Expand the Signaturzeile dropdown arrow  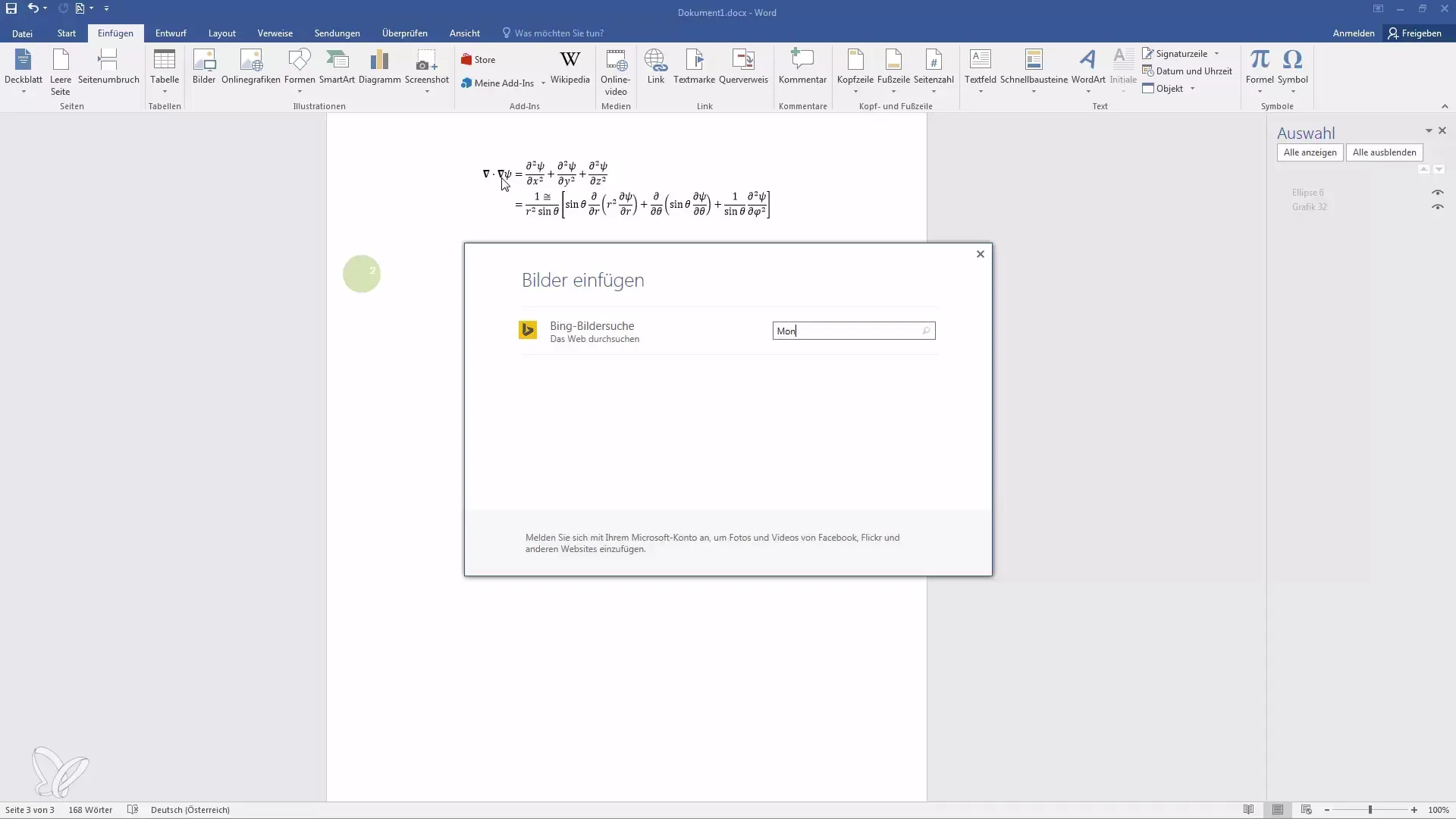[x=1216, y=54]
